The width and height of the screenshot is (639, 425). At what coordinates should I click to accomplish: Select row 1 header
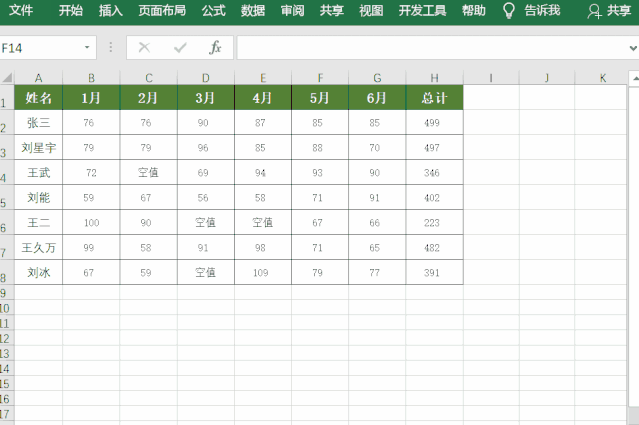[7, 97]
